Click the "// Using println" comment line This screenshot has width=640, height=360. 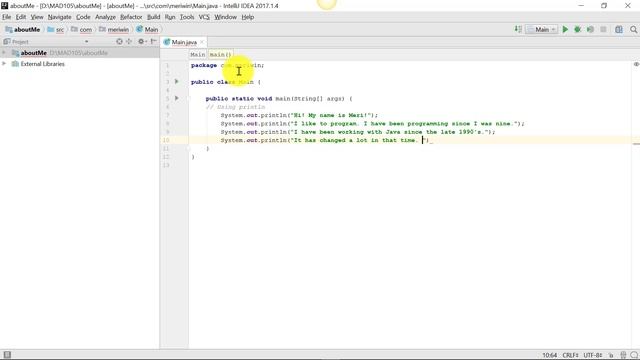tap(236, 107)
